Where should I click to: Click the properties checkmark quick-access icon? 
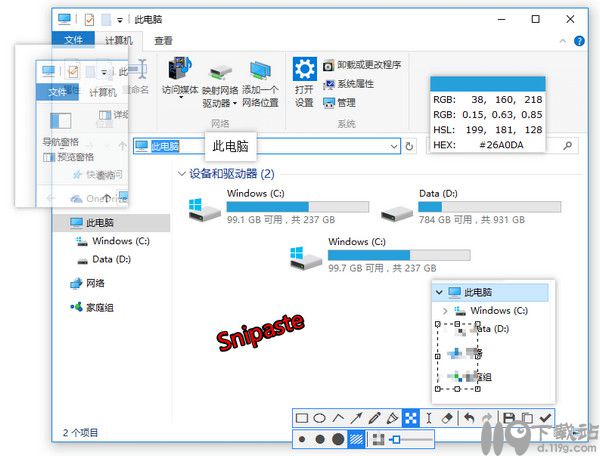click(89, 19)
